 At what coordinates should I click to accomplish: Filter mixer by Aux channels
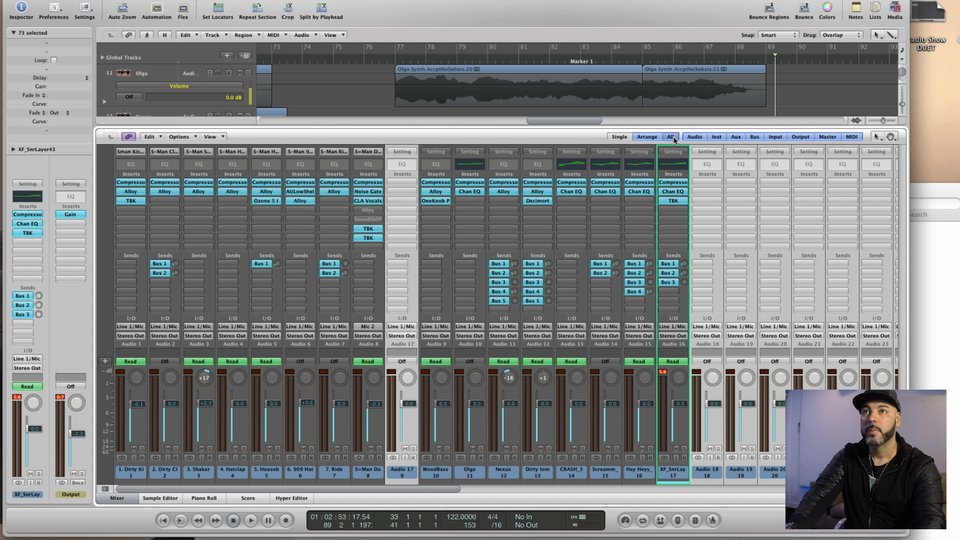click(x=736, y=137)
